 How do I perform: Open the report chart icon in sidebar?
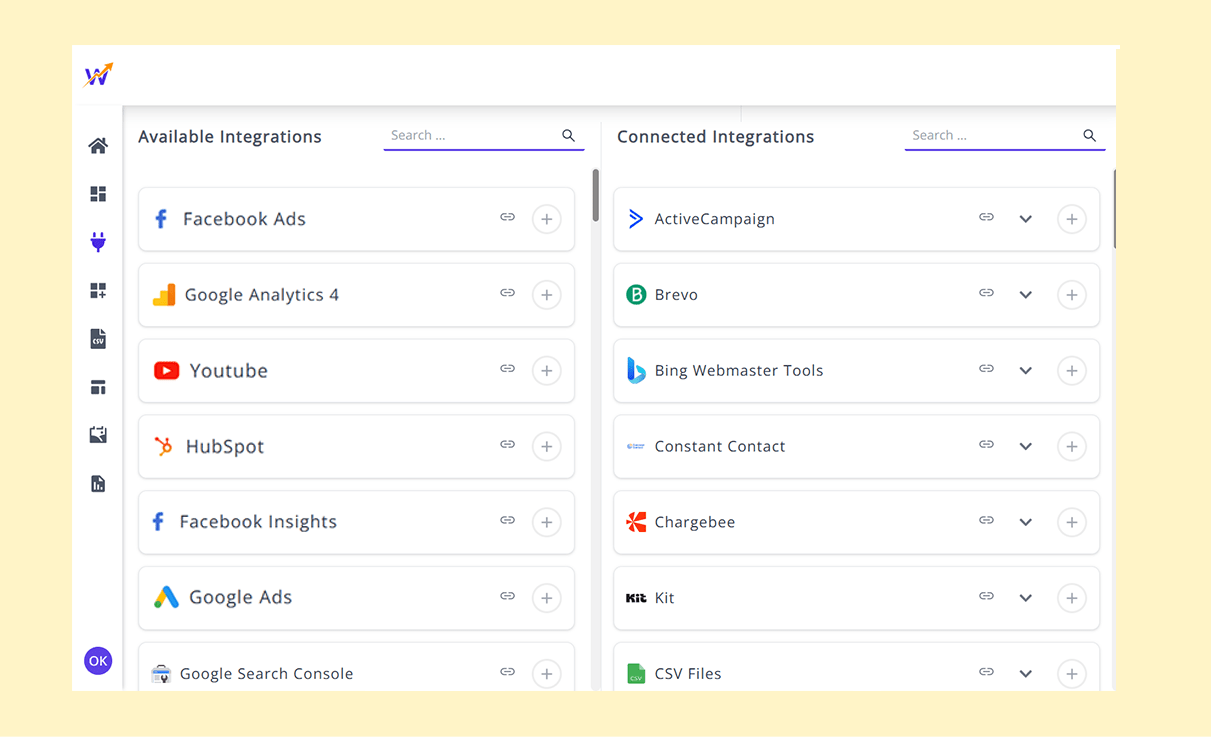98,484
